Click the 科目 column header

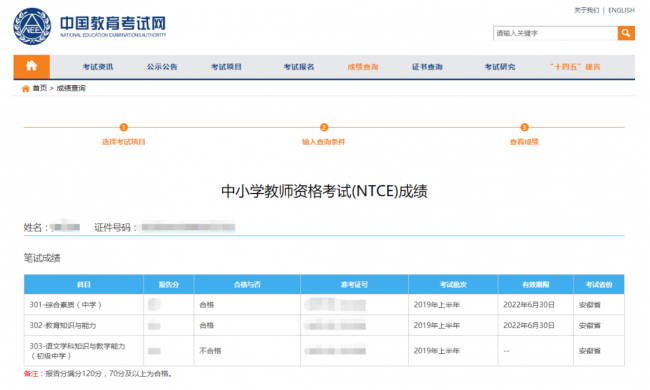(x=84, y=285)
